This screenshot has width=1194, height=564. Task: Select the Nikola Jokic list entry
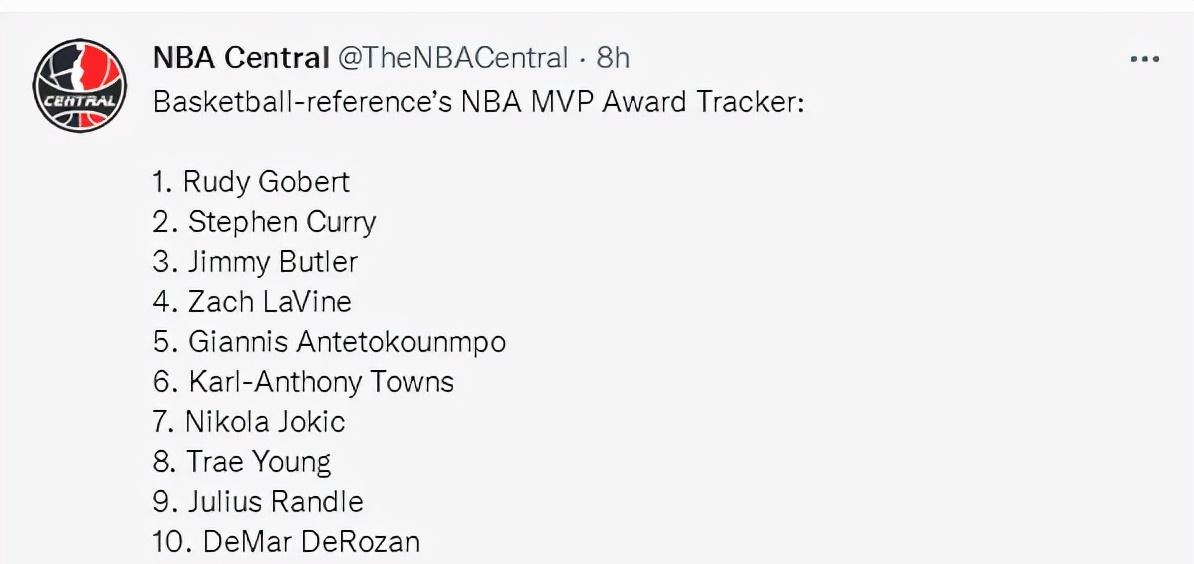pyautogui.click(x=249, y=422)
